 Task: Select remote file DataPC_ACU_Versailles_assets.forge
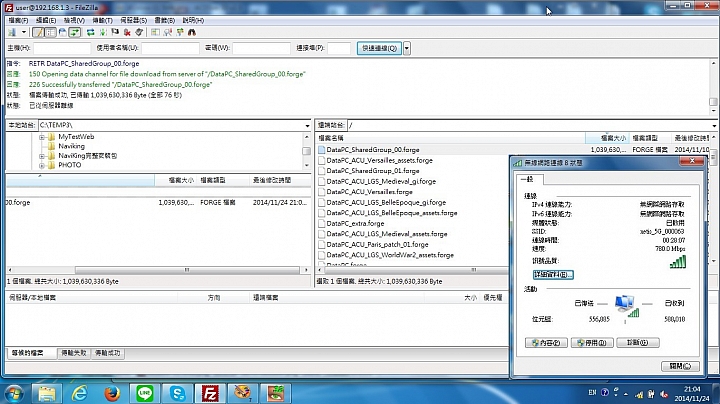click(379, 160)
